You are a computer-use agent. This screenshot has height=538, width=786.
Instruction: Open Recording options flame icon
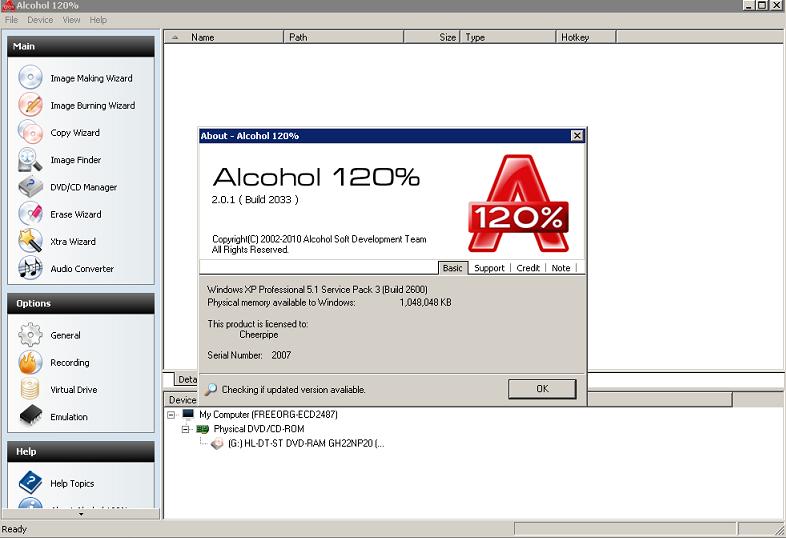(30, 362)
